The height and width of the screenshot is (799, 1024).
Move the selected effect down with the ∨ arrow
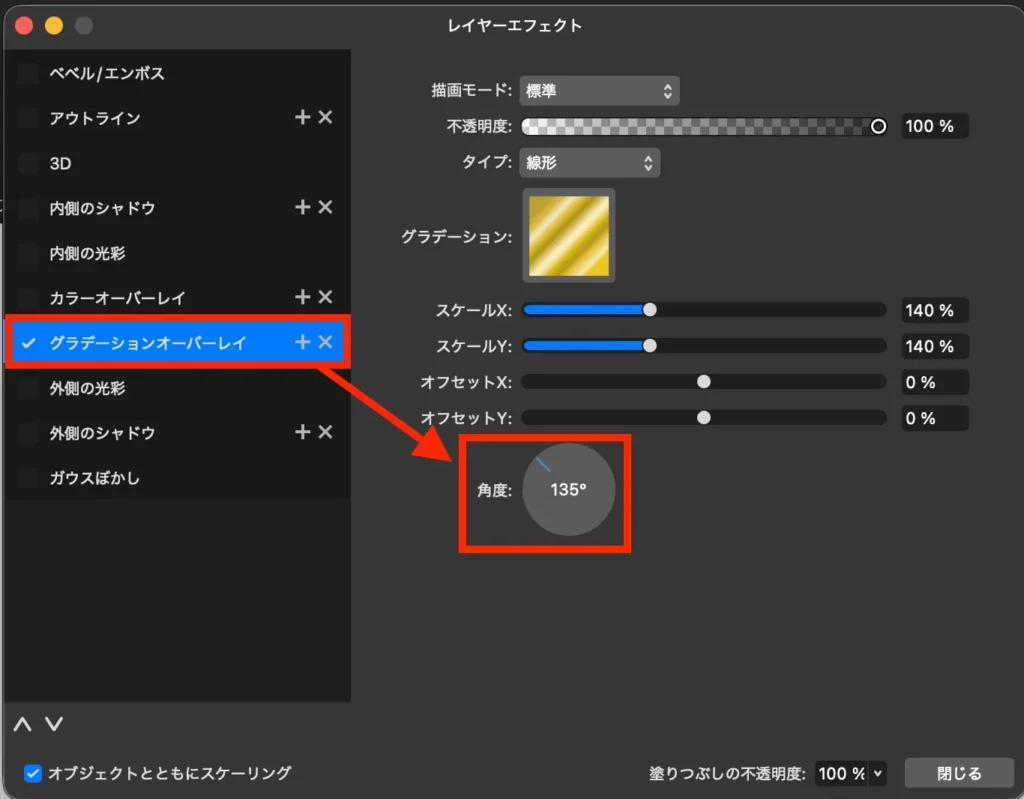(54, 724)
